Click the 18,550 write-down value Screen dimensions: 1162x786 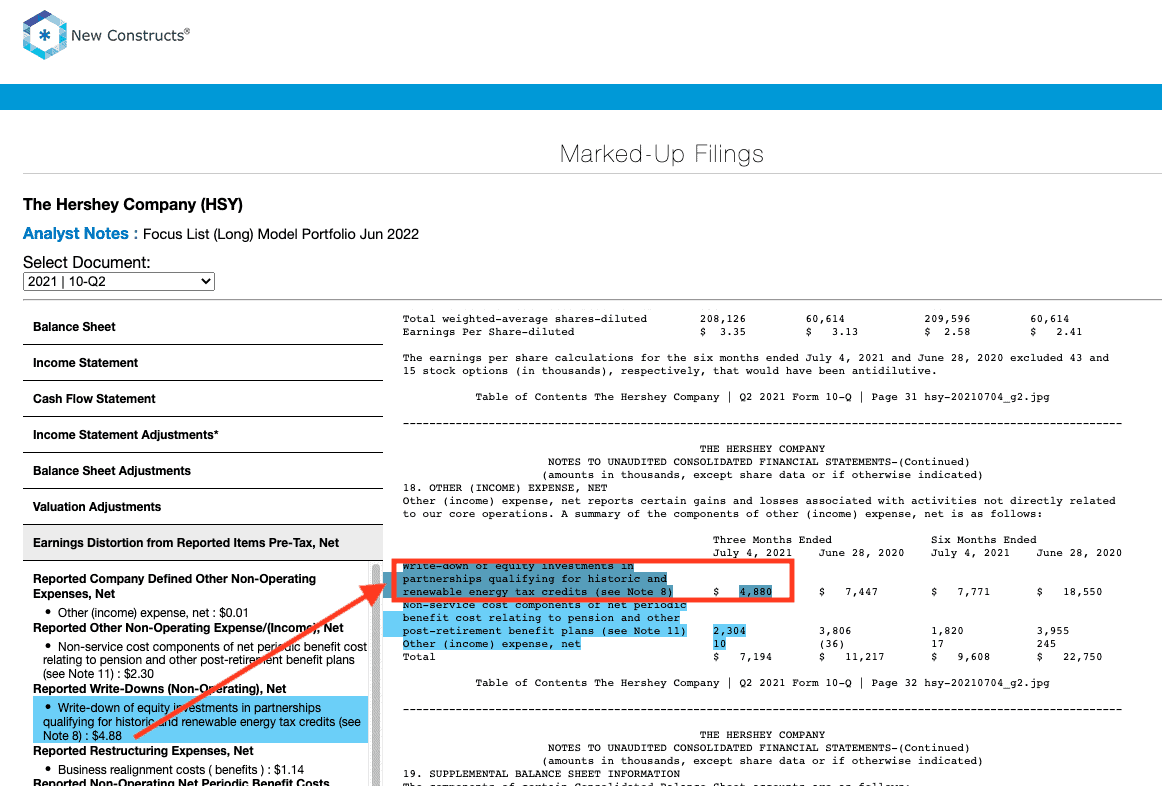pyautogui.click(x=1083, y=592)
